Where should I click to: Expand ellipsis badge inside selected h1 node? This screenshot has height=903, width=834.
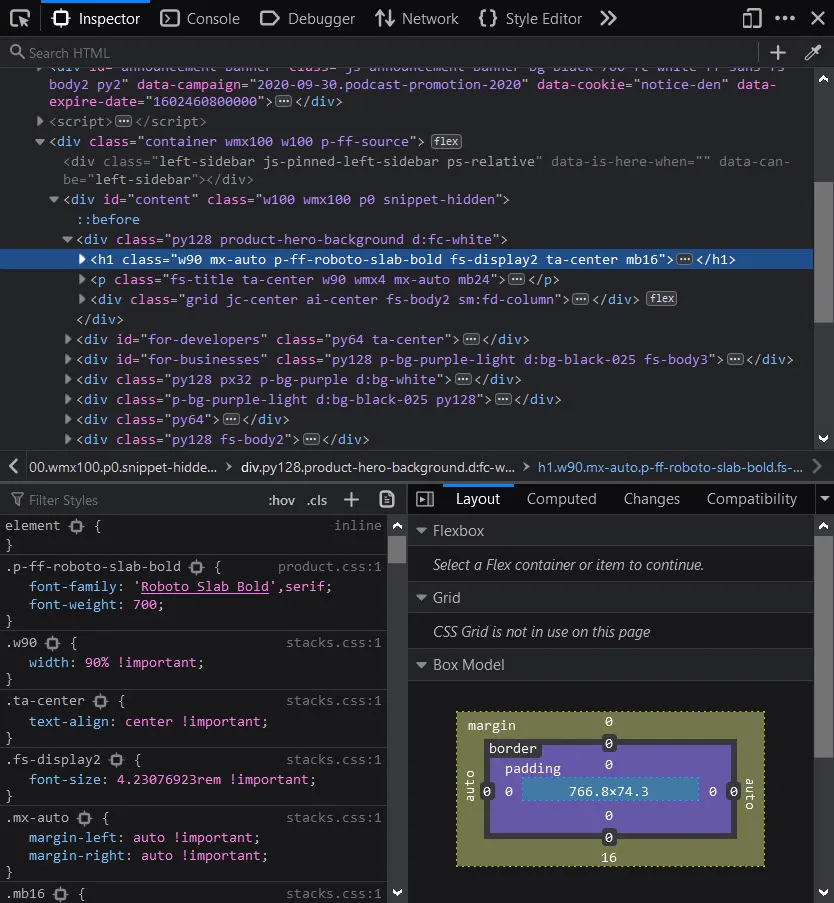coord(684,259)
